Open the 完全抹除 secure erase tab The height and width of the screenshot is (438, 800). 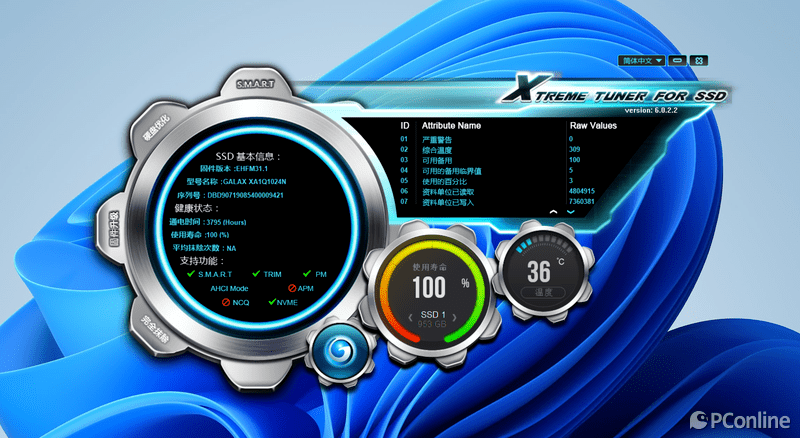pyautogui.click(x=155, y=331)
